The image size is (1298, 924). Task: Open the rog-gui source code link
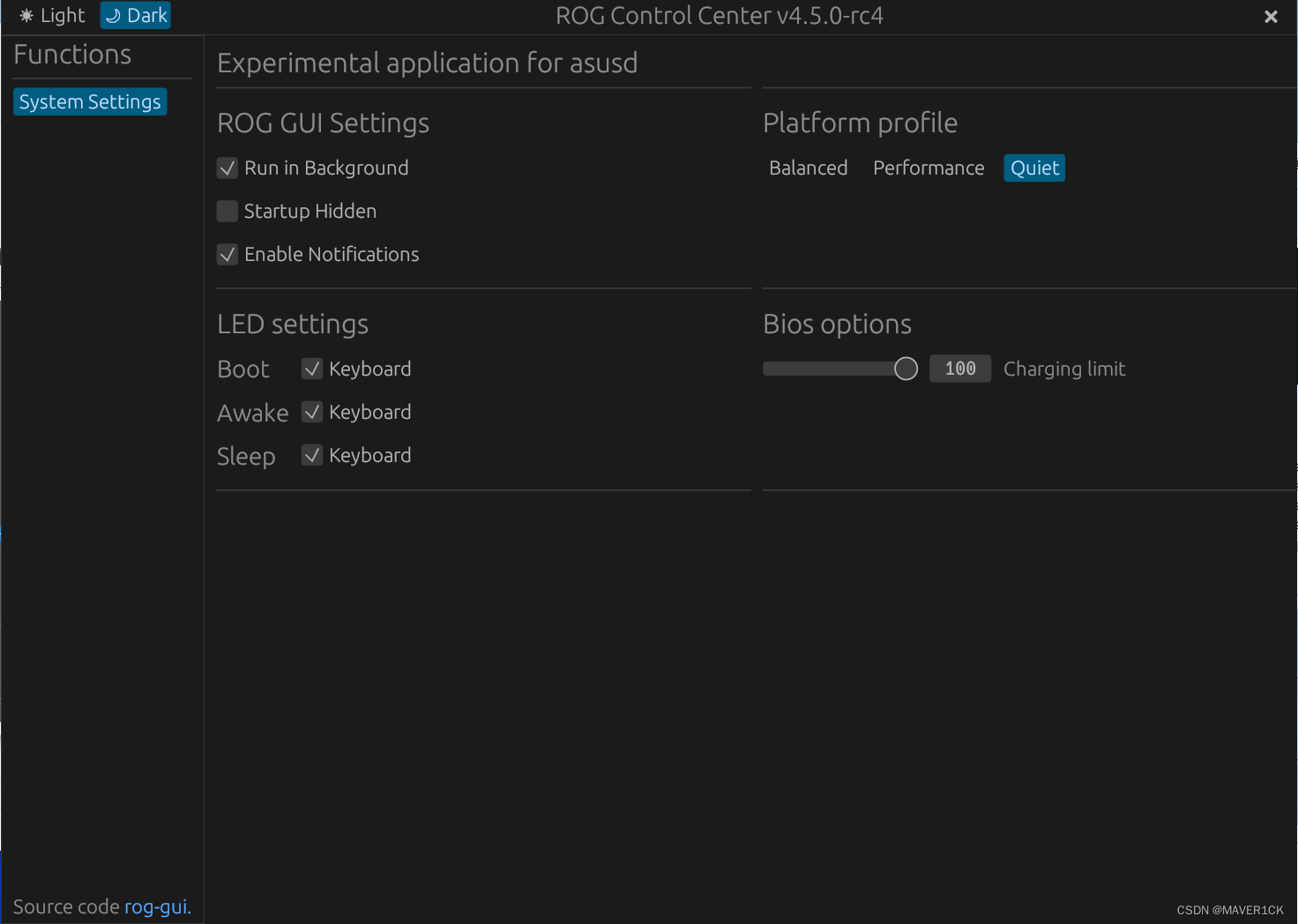[x=158, y=907]
